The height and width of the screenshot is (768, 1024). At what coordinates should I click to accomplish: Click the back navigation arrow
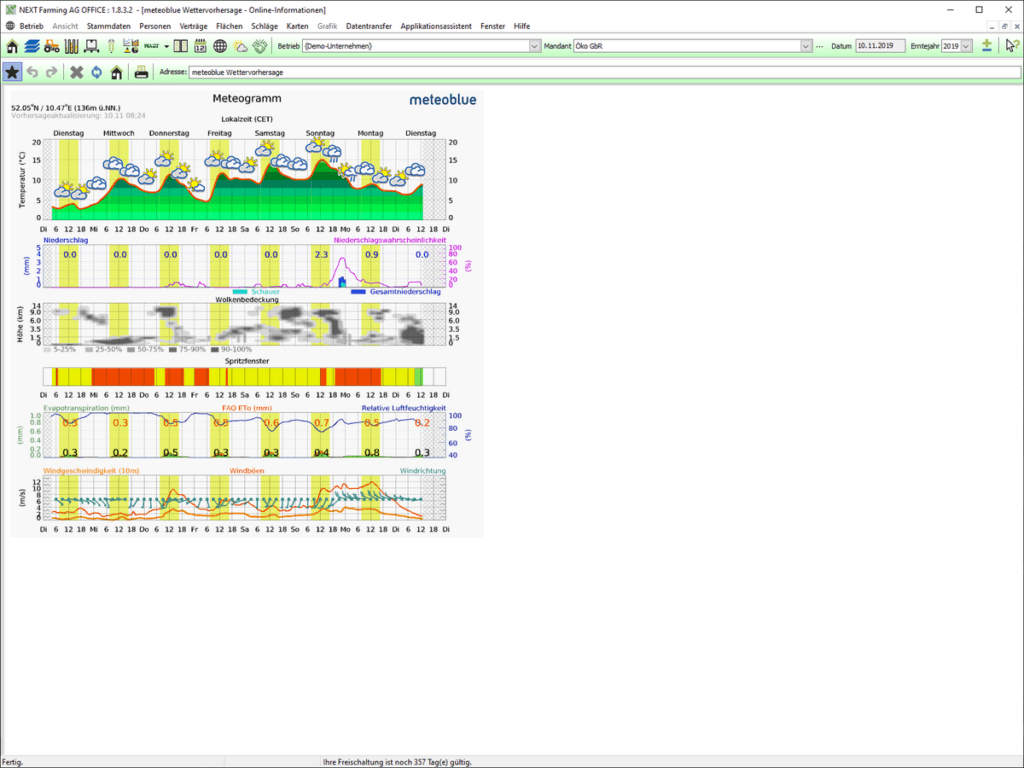click(34, 72)
